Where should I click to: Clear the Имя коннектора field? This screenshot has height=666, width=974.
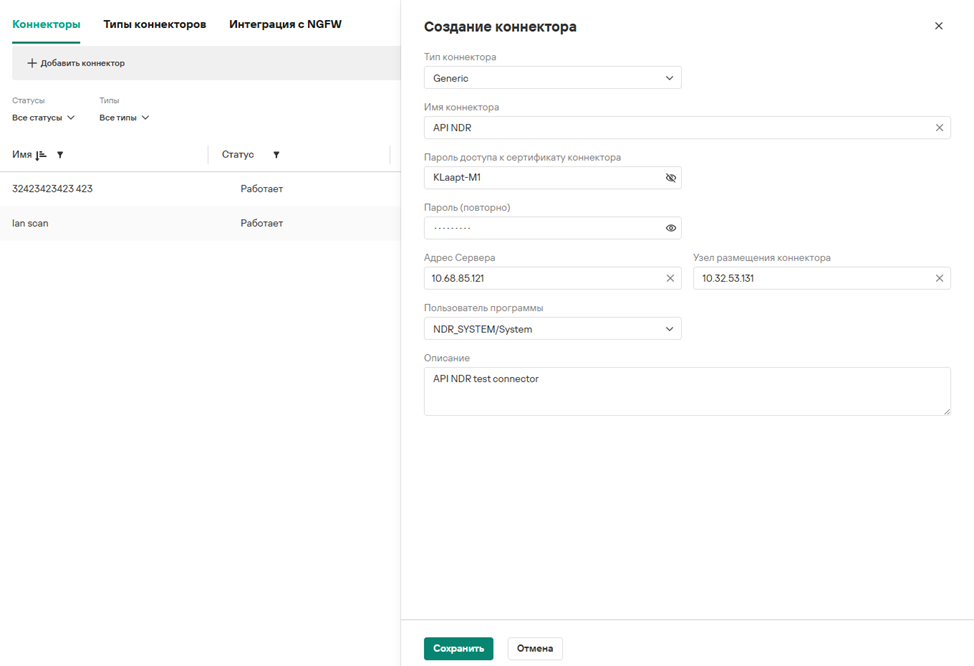click(x=939, y=128)
